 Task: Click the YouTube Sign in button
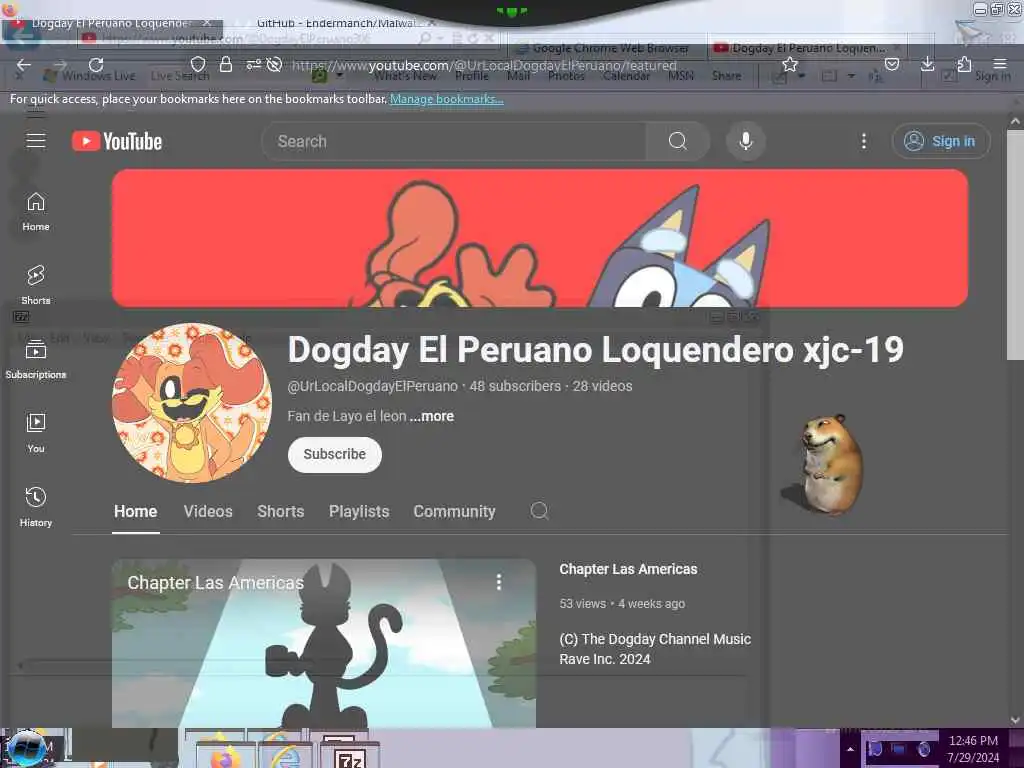click(x=940, y=141)
